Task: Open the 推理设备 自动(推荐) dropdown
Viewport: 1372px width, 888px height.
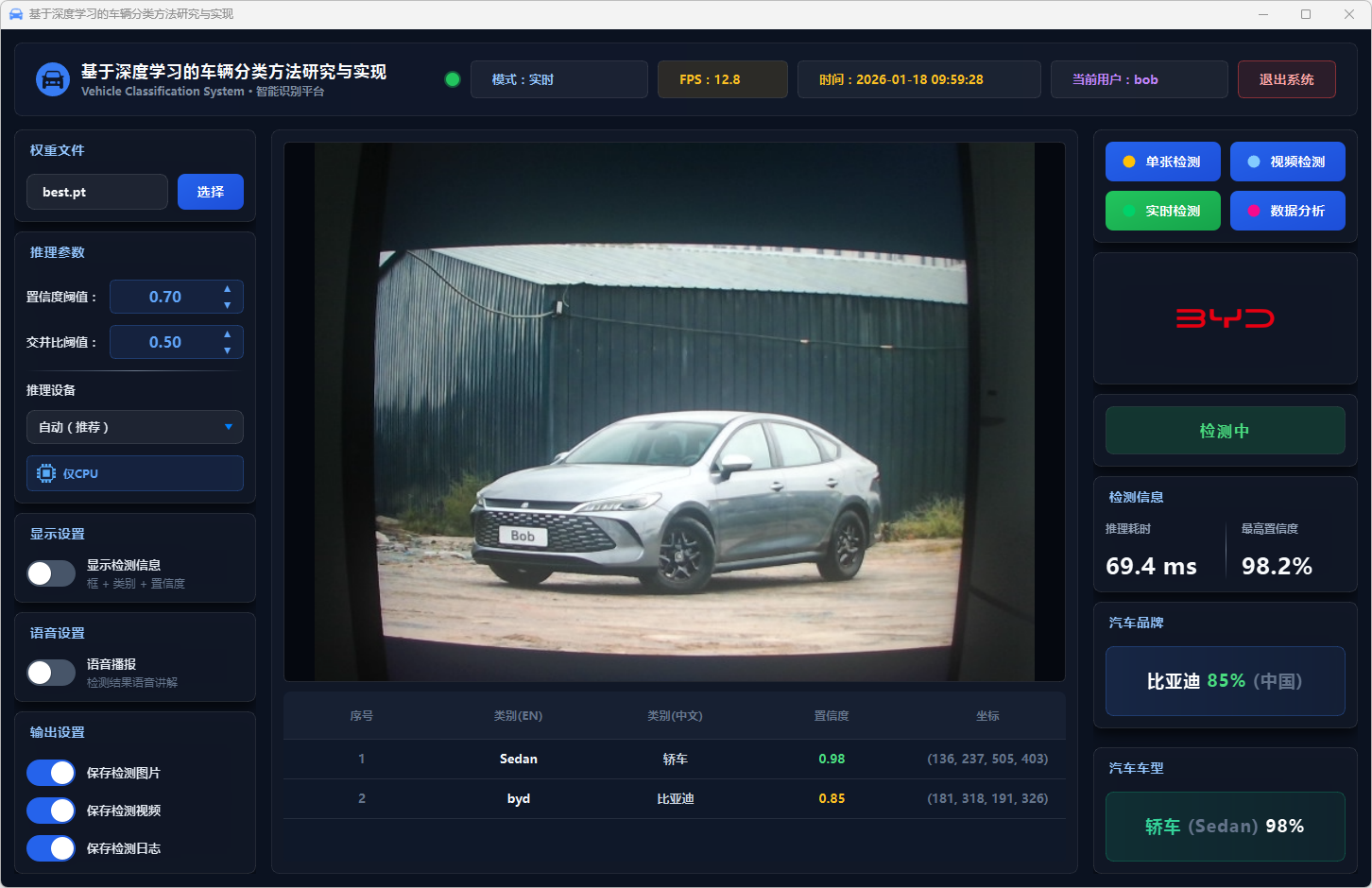Action: click(x=135, y=427)
